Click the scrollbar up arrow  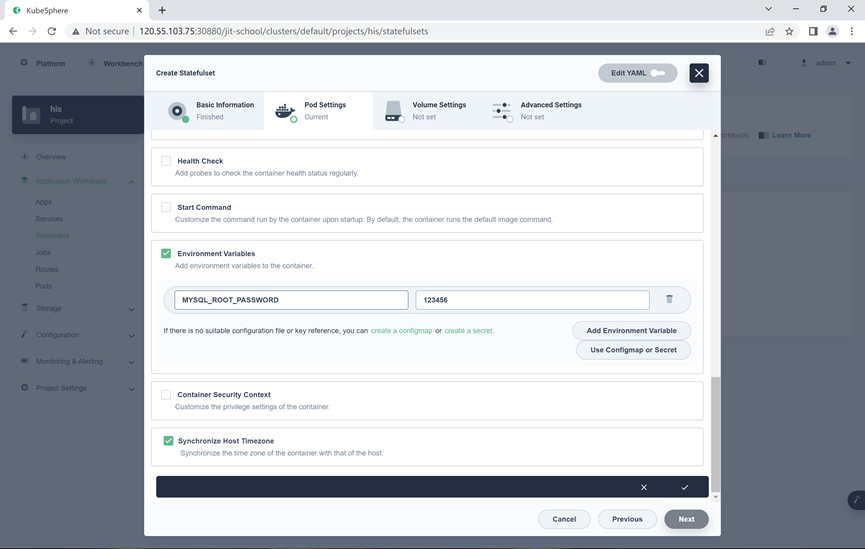[x=716, y=135]
